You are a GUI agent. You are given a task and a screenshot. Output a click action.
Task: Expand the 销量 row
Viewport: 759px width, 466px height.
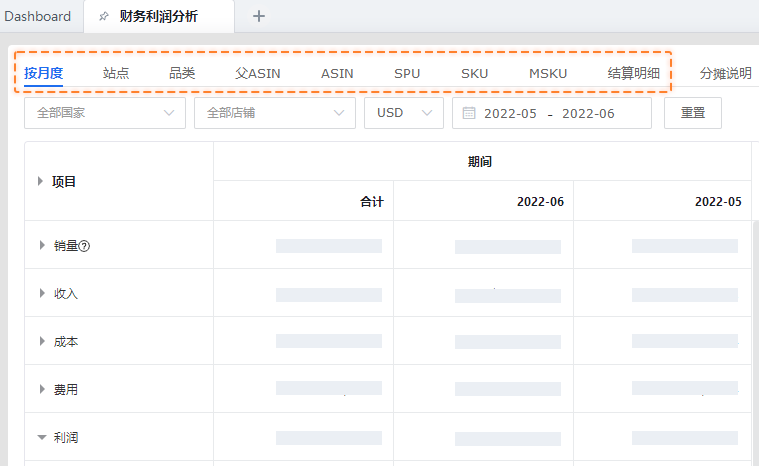[x=42, y=245]
